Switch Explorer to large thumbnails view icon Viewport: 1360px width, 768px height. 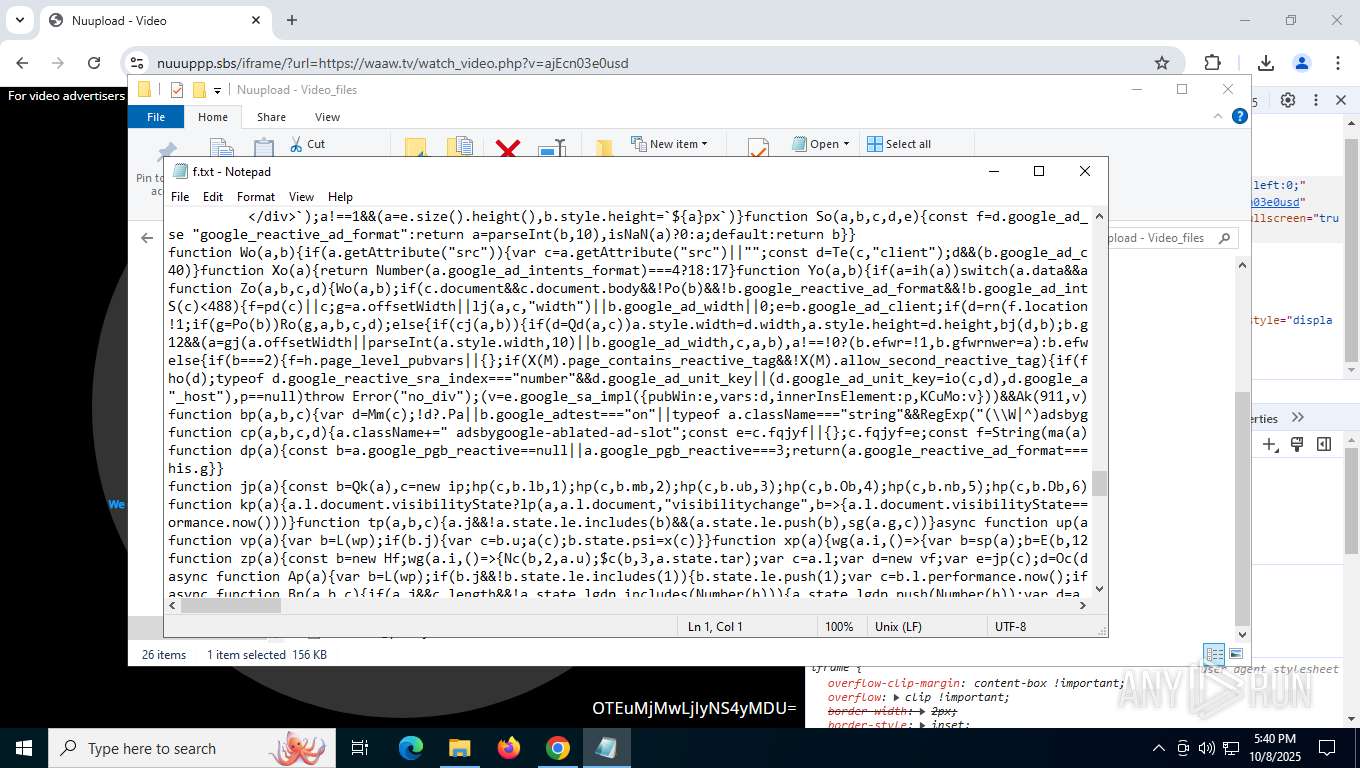1236,655
